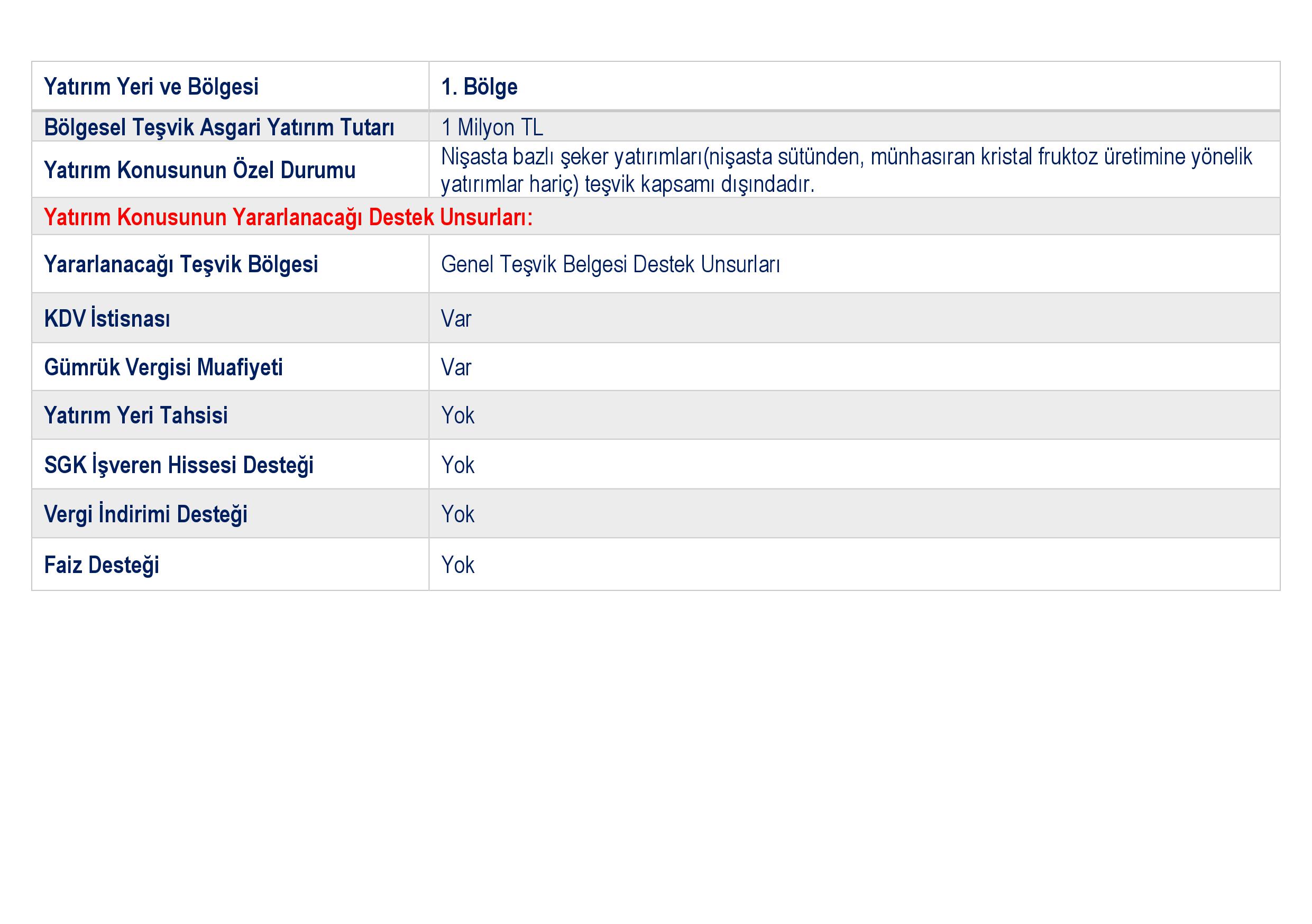The height and width of the screenshot is (924, 1312).
Task: Click the 'Nişasta bazlı şeker yatırımları' description text
Action: pos(846,170)
